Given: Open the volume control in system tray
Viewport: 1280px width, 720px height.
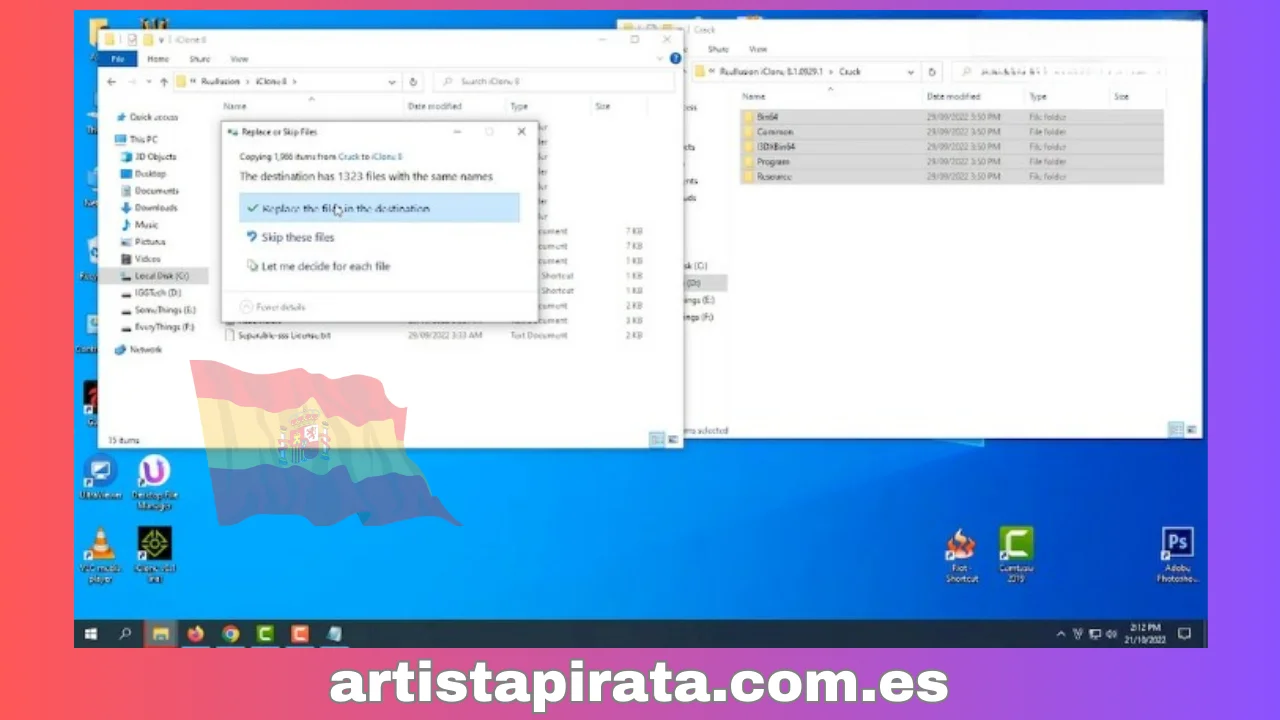Looking at the screenshot, I should tap(1112, 634).
